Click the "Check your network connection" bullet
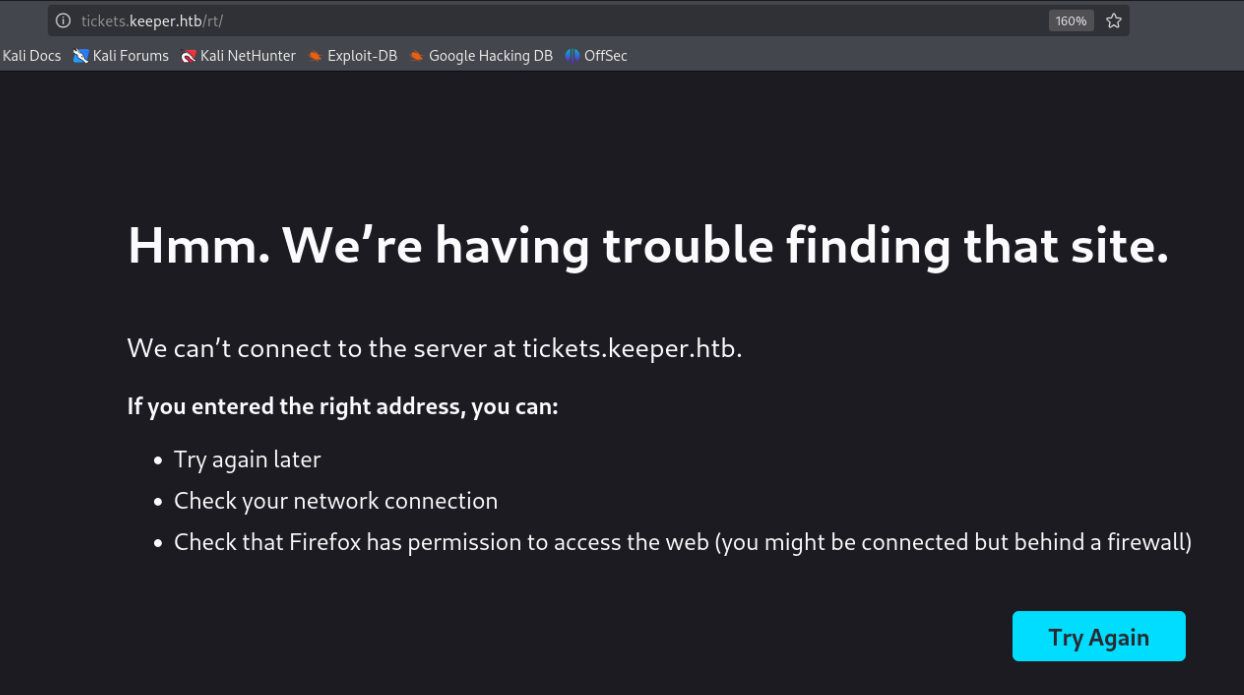Viewport: 1244px width, 695px height. [335, 501]
